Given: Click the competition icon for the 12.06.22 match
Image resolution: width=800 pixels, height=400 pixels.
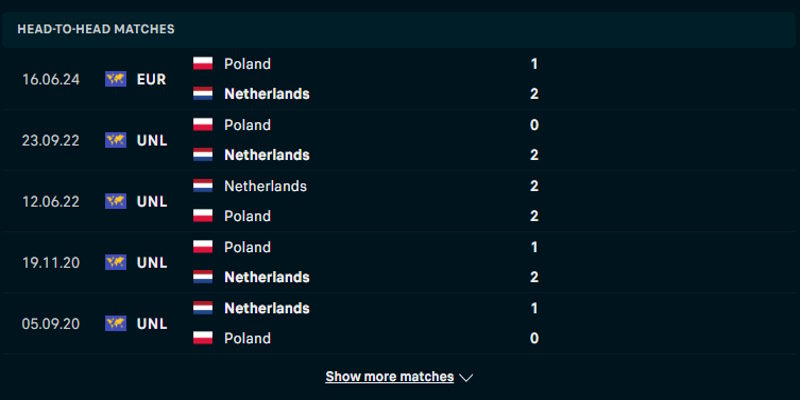Looking at the screenshot, I should (x=115, y=201).
